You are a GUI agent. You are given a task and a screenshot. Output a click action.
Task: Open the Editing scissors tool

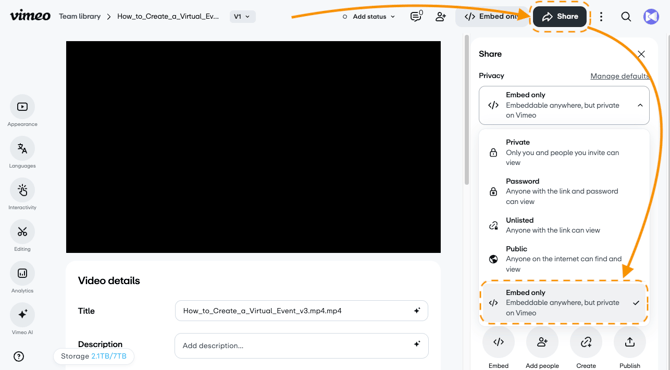pos(22,232)
